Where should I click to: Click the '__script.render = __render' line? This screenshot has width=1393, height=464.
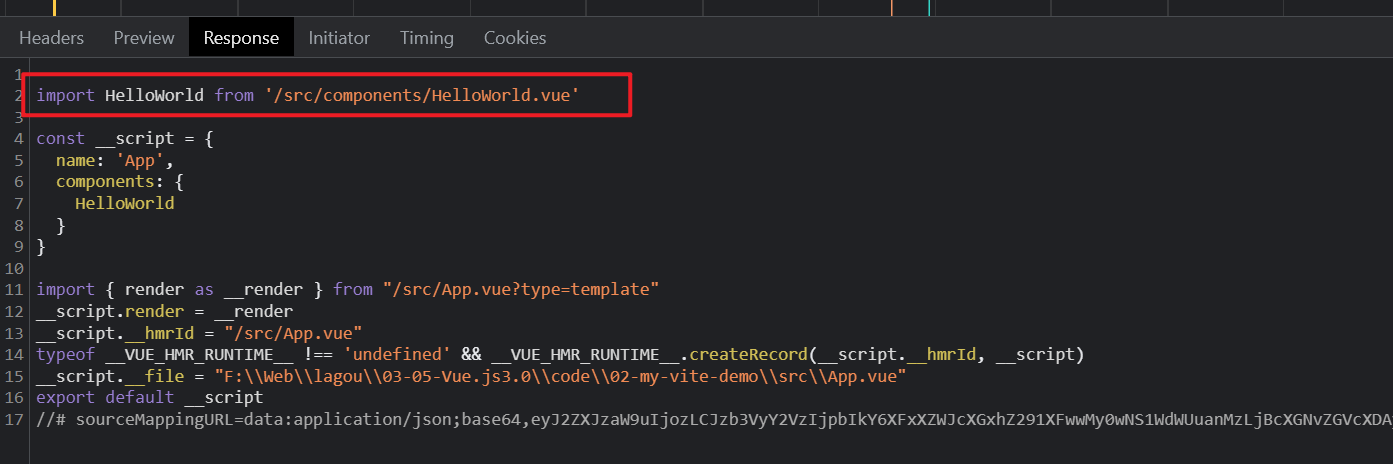click(165, 311)
